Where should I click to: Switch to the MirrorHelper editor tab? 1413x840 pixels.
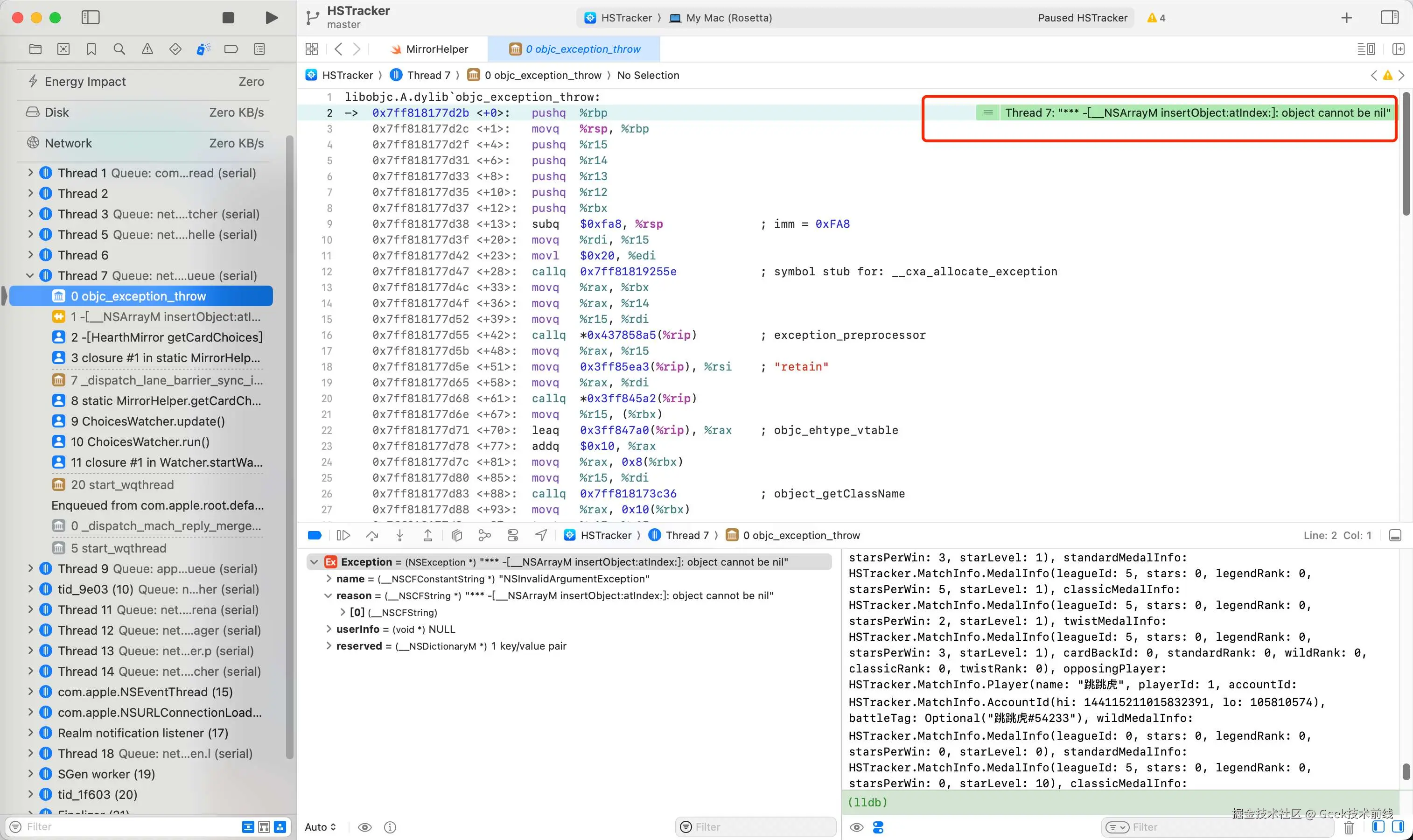coord(429,49)
